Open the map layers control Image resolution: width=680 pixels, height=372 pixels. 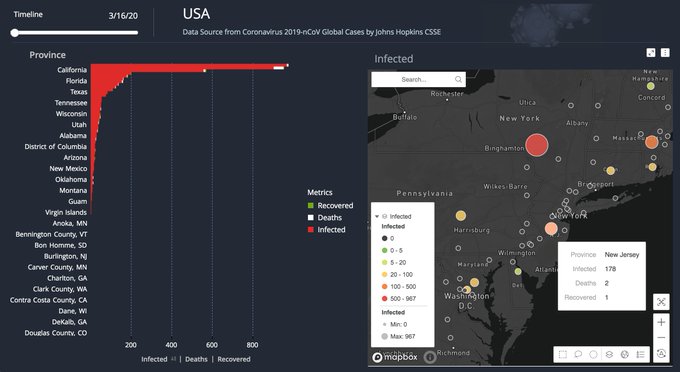[609, 354]
